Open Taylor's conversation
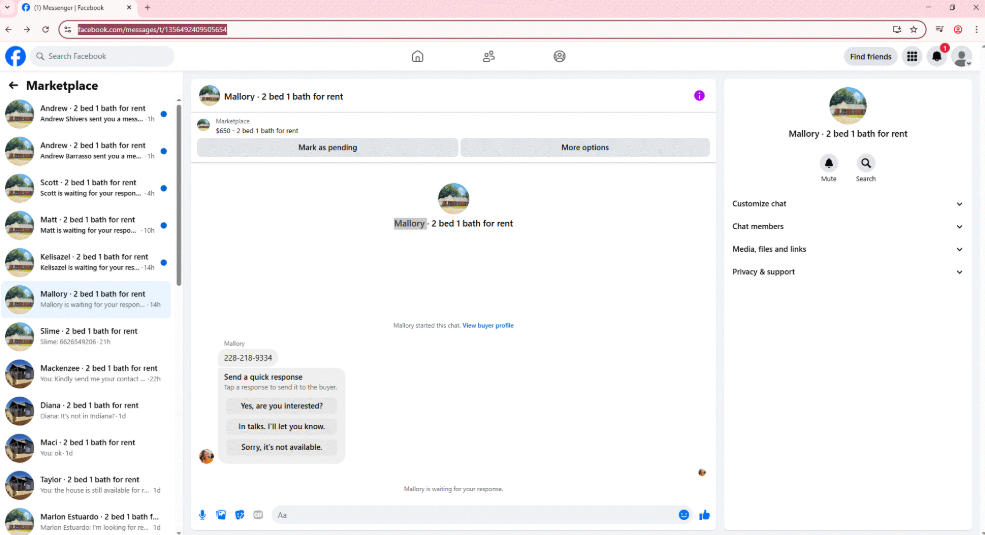This screenshot has height=535, width=985. click(x=87, y=484)
